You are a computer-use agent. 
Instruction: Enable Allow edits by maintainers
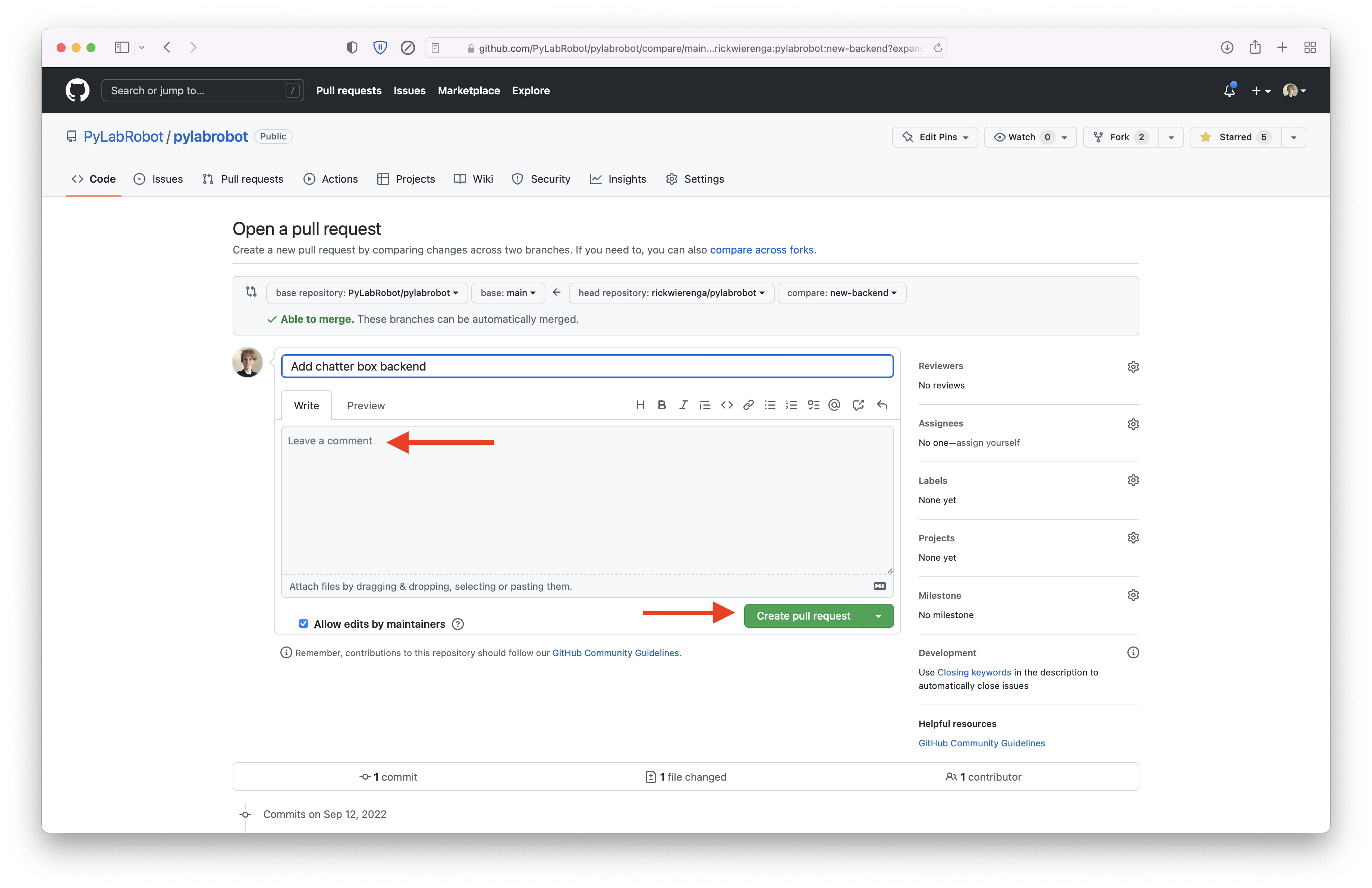303,624
